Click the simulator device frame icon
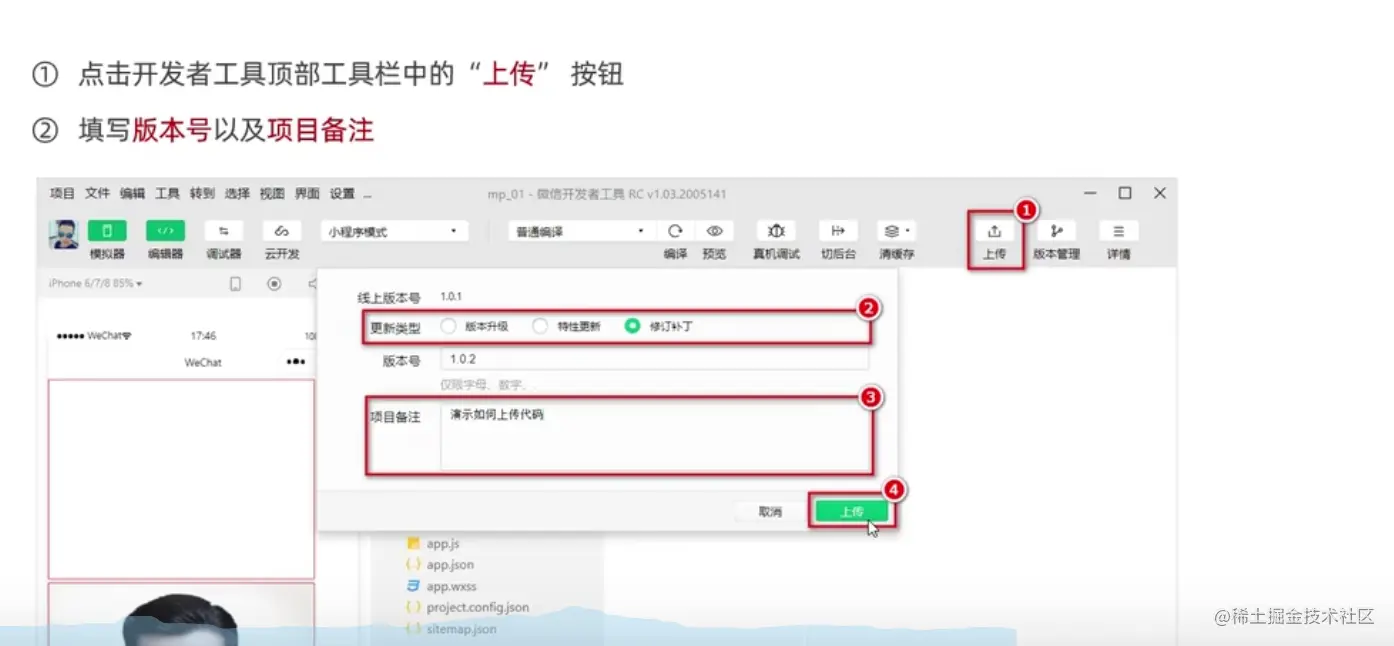Viewport: 1394px width, 646px height. (235, 284)
